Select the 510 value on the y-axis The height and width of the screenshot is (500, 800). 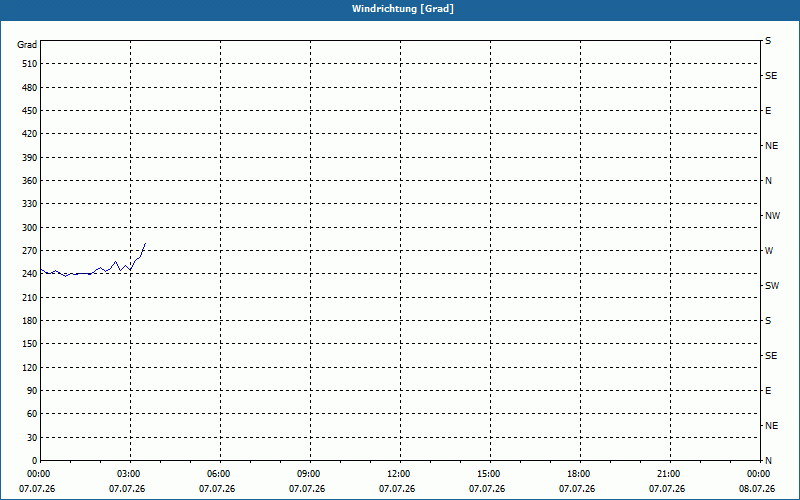pyautogui.click(x=30, y=64)
